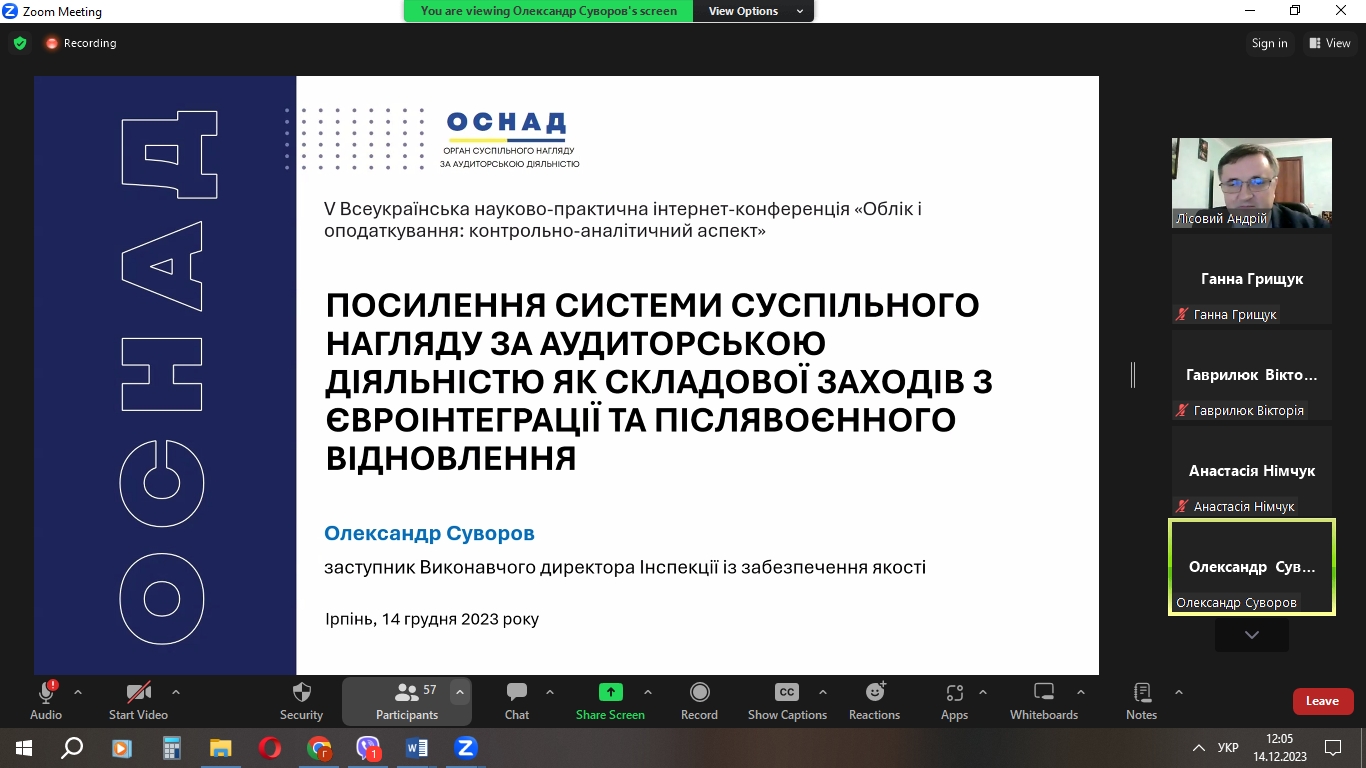Screen dimensions: 1366x768
Task: Turn on camera with Start Video
Action: pos(138,701)
